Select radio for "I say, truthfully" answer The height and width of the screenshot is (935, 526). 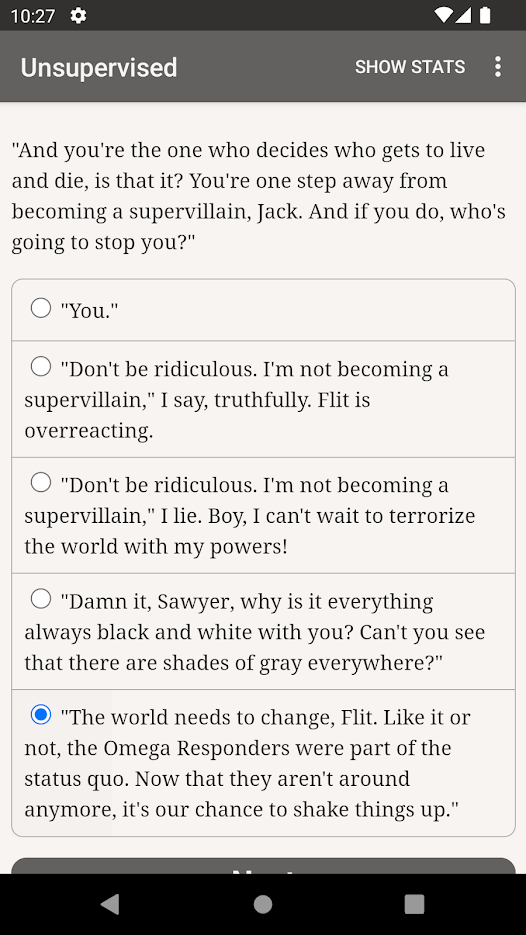click(x=41, y=366)
